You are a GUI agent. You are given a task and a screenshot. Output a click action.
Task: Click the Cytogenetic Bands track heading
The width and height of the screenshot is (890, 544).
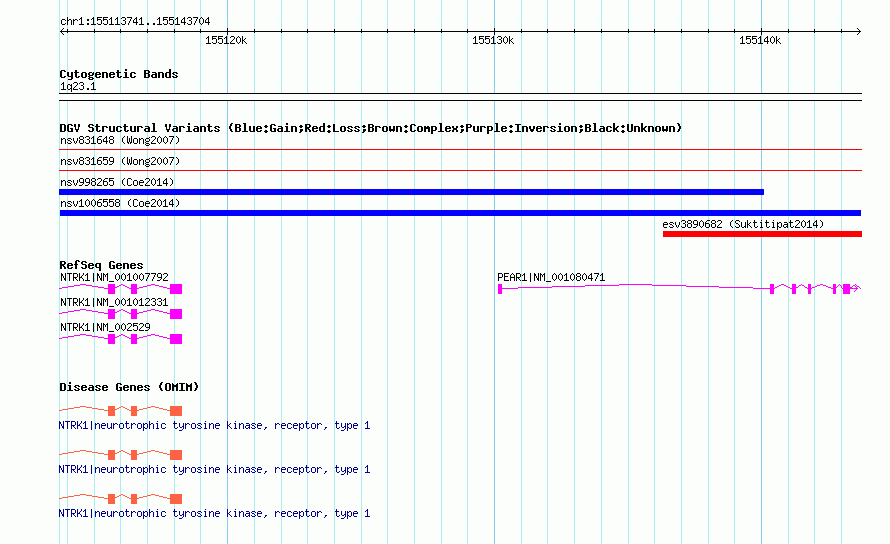click(119, 74)
